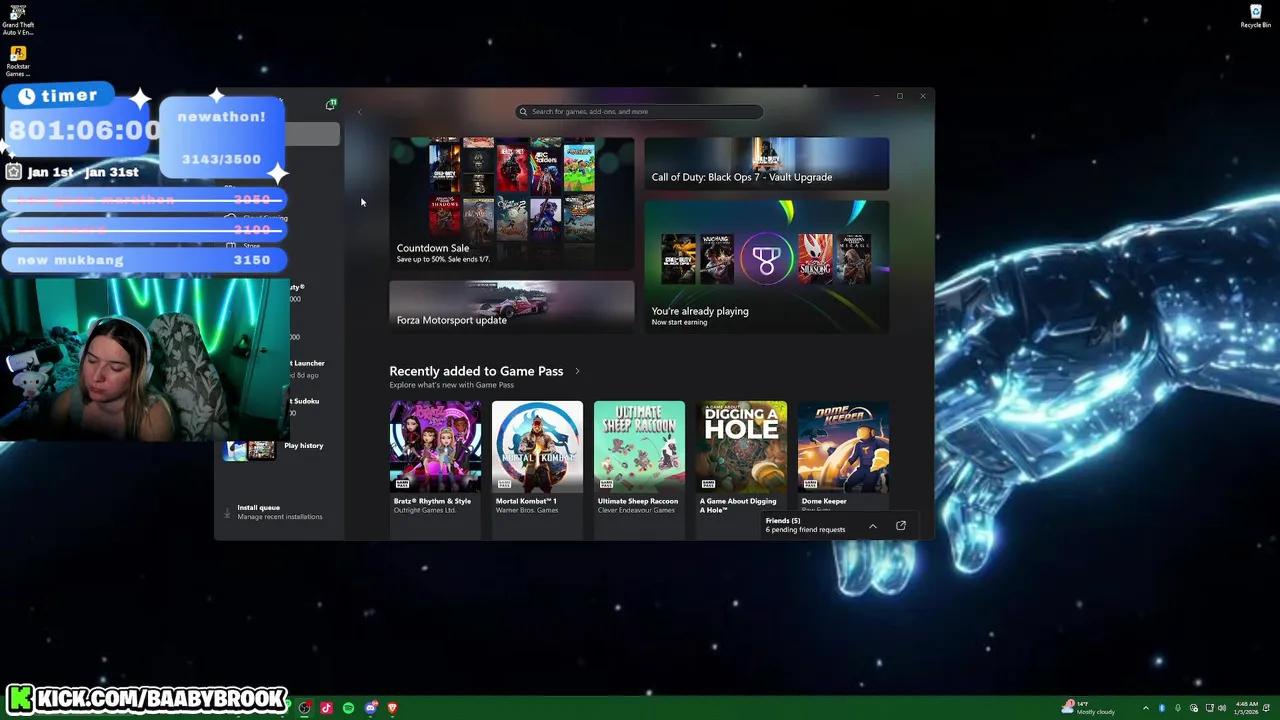Show hidden system tray icons
This screenshot has height=720, width=1280.
point(1146,708)
